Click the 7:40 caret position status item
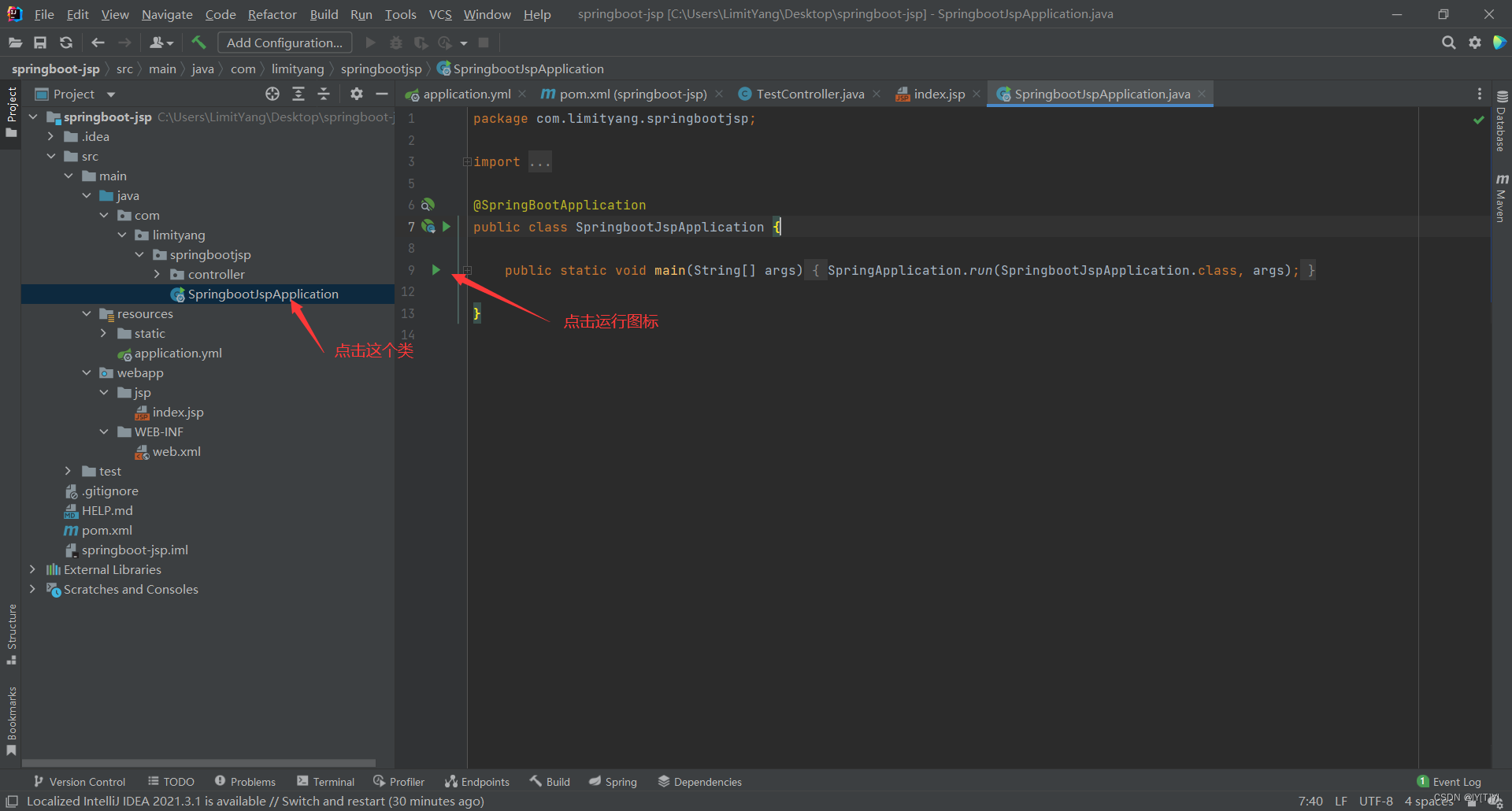Screen dimensions: 1512x811 click(x=1310, y=801)
